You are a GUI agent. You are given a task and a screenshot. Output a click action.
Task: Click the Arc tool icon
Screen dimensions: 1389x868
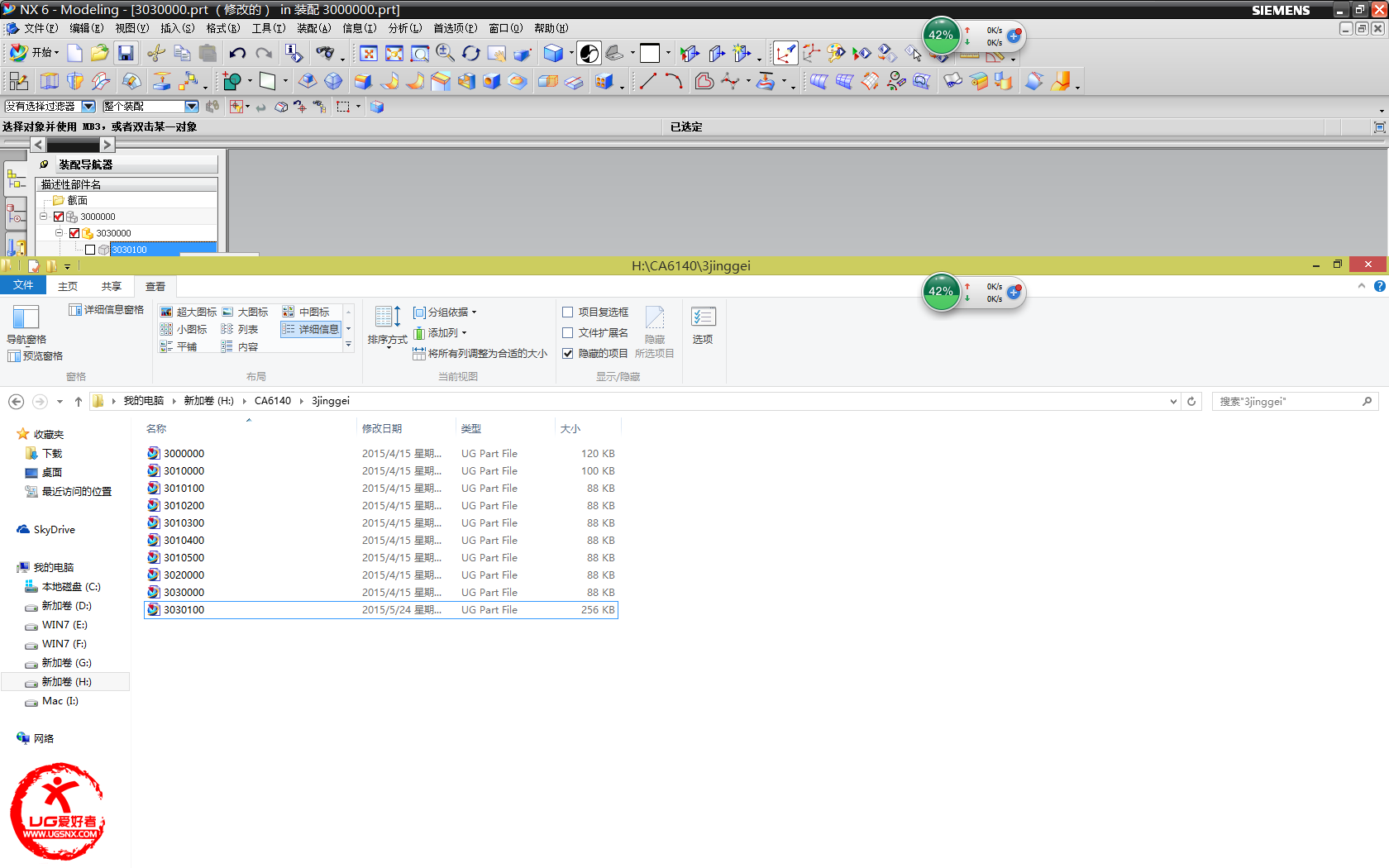click(x=674, y=81)
